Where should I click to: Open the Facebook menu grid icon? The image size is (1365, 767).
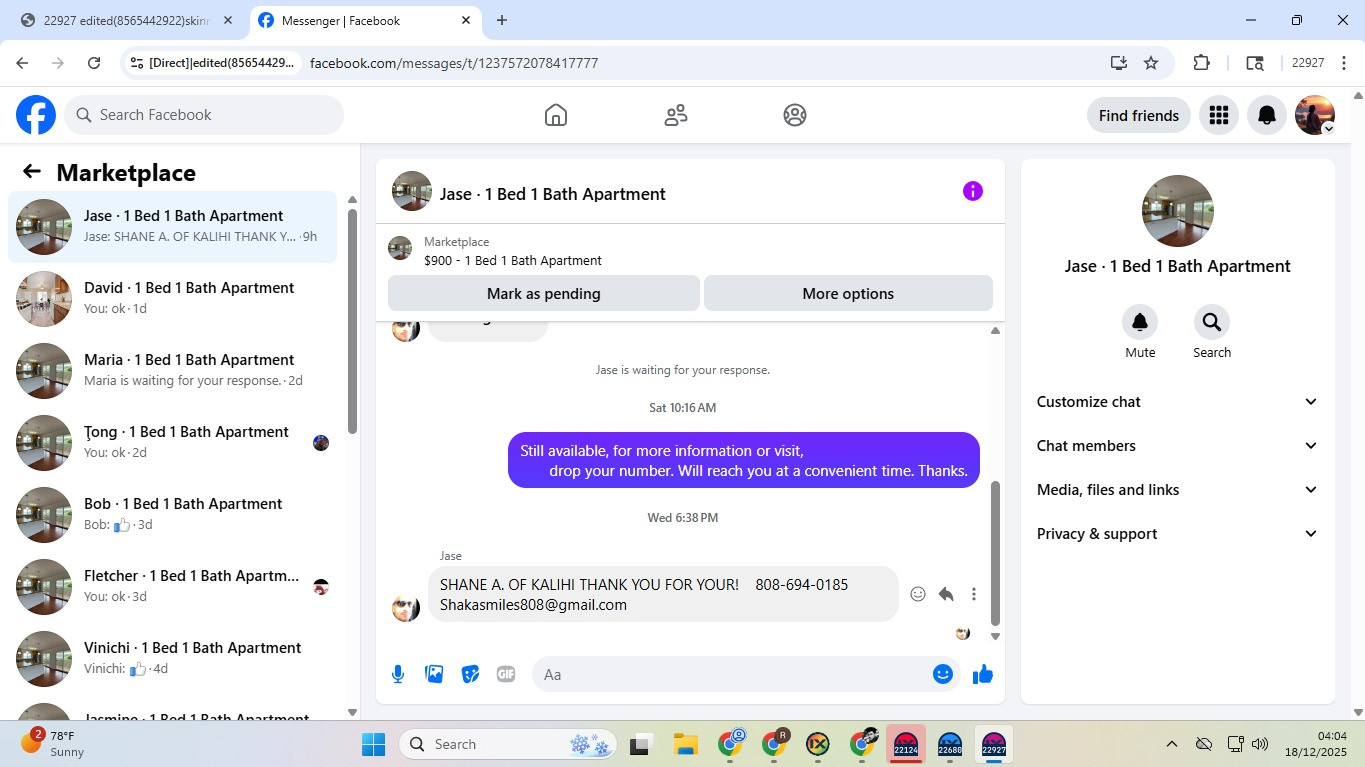pos(1218,115)
